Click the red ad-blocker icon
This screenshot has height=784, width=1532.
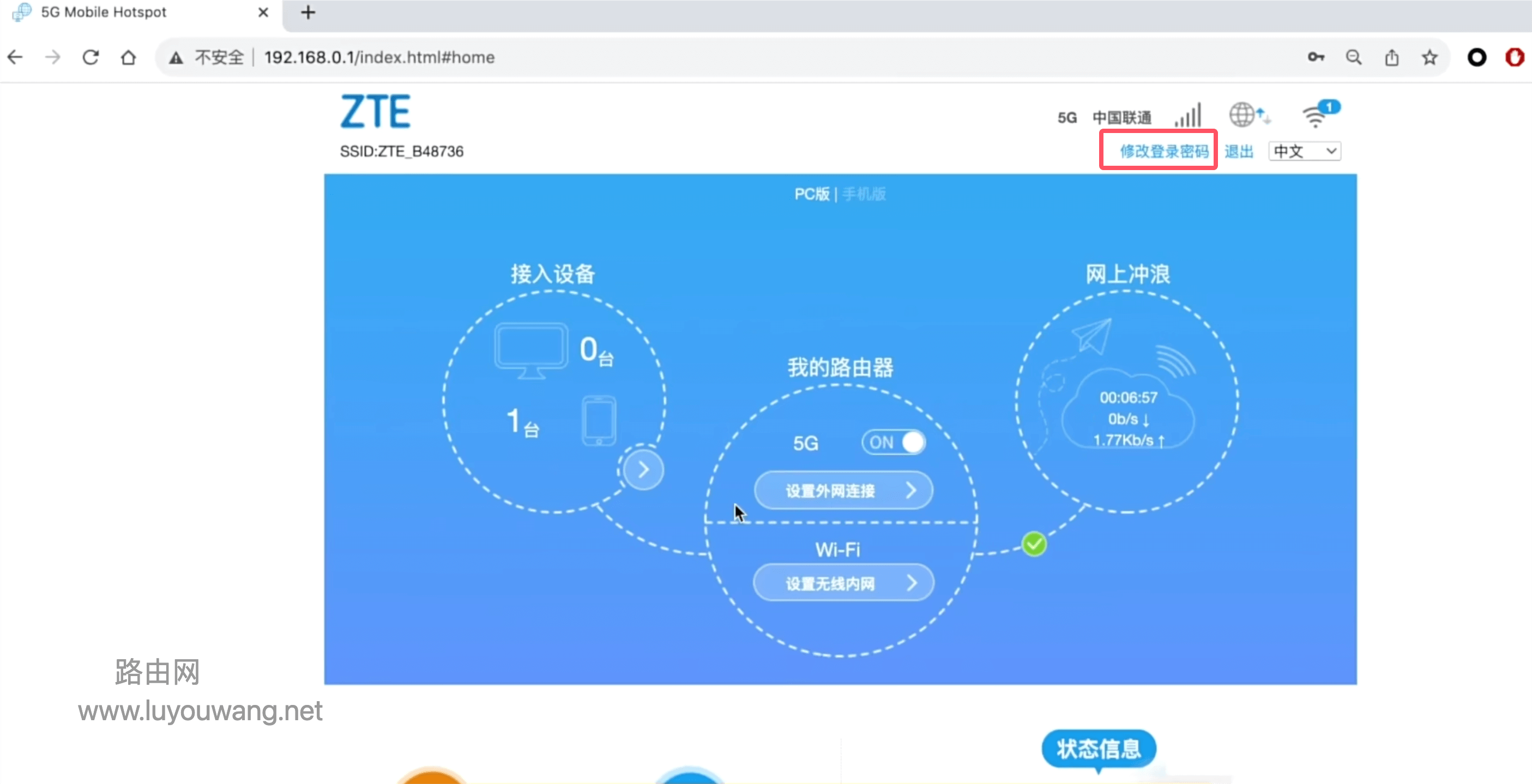coord(1514,57)
